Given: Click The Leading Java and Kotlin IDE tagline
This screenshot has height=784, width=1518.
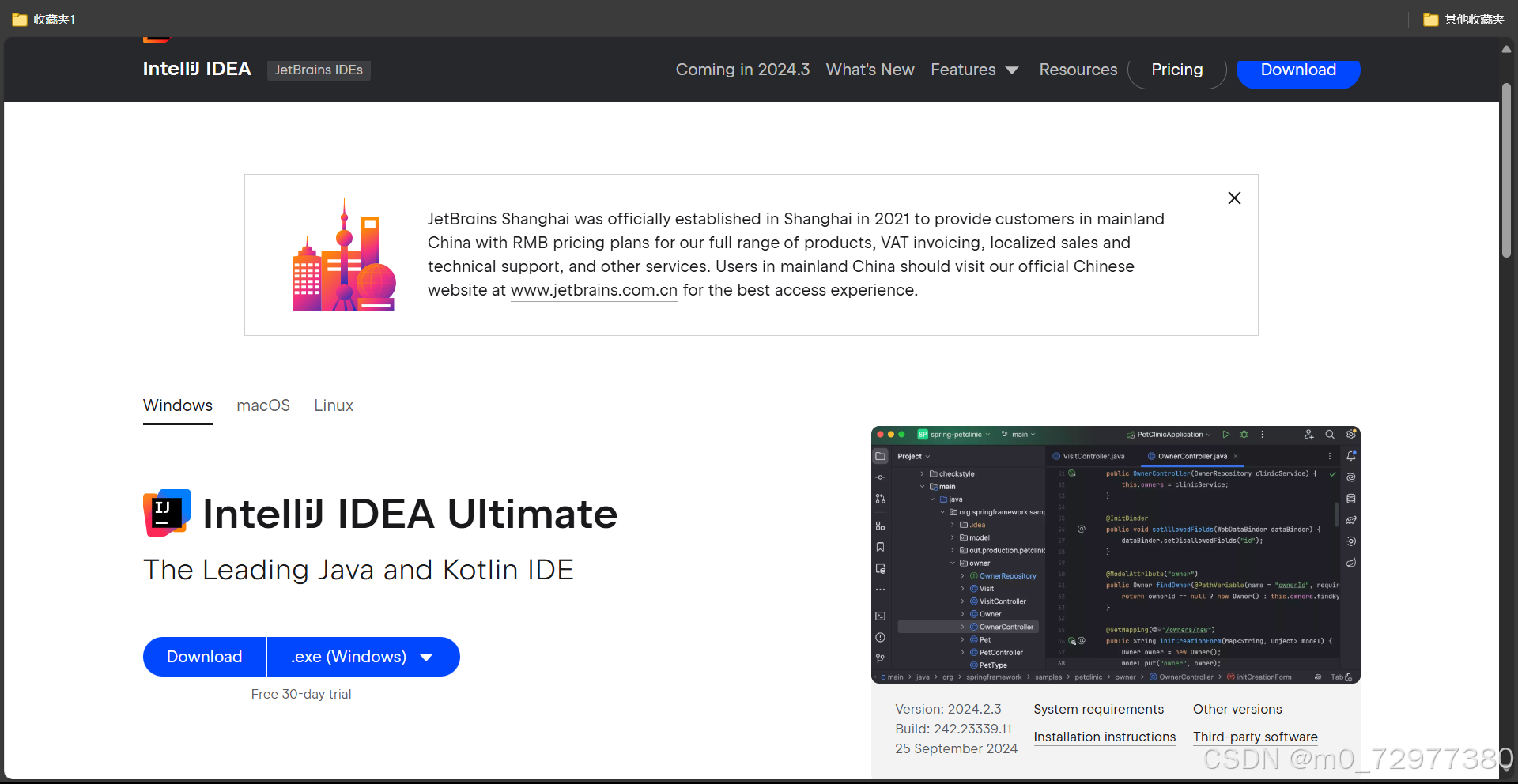Looking at the screenshot, I should click(x=358, y=570).
